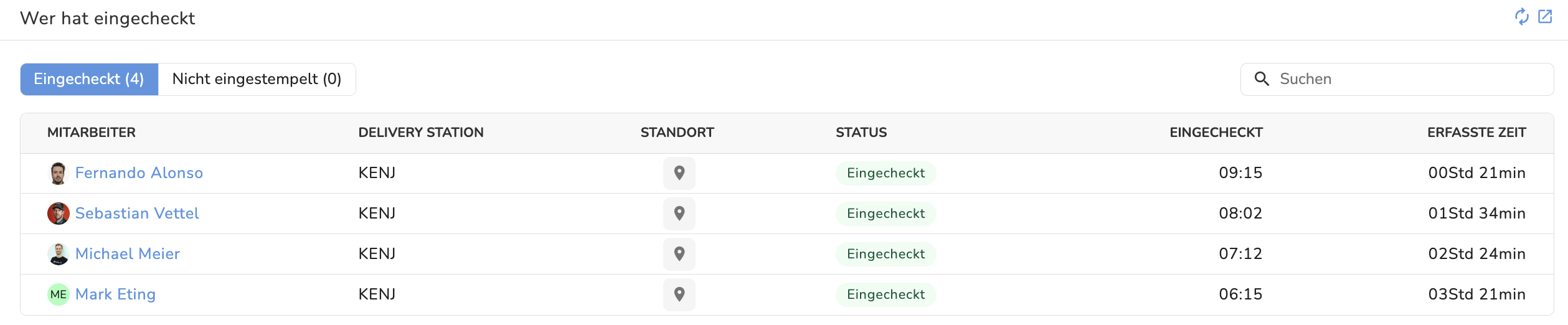The width and height of the screenshot is (1568, 325).
Task: Show location pin for Sebastian Vettel
Action: pyautogui.click(x=679, y=214)
